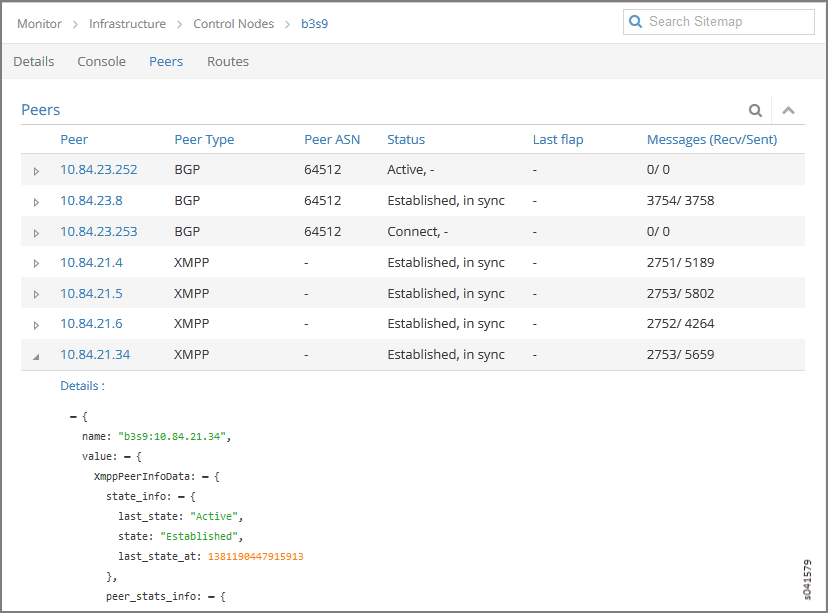Collapse the state_info JSON node
828x613 pixels.
pyautogui.click(x=179, y=496)
